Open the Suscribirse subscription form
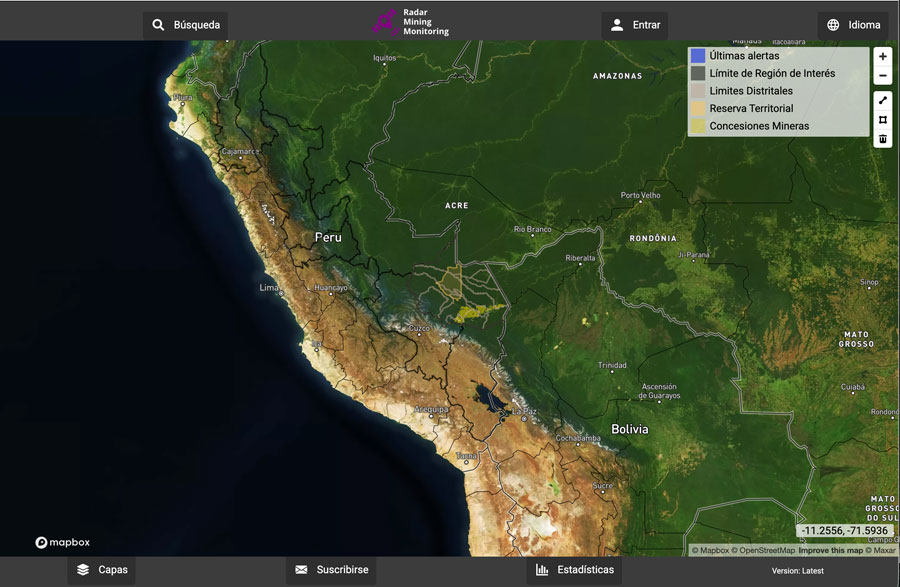The image size is (900, 587). [x=331, y=570]
